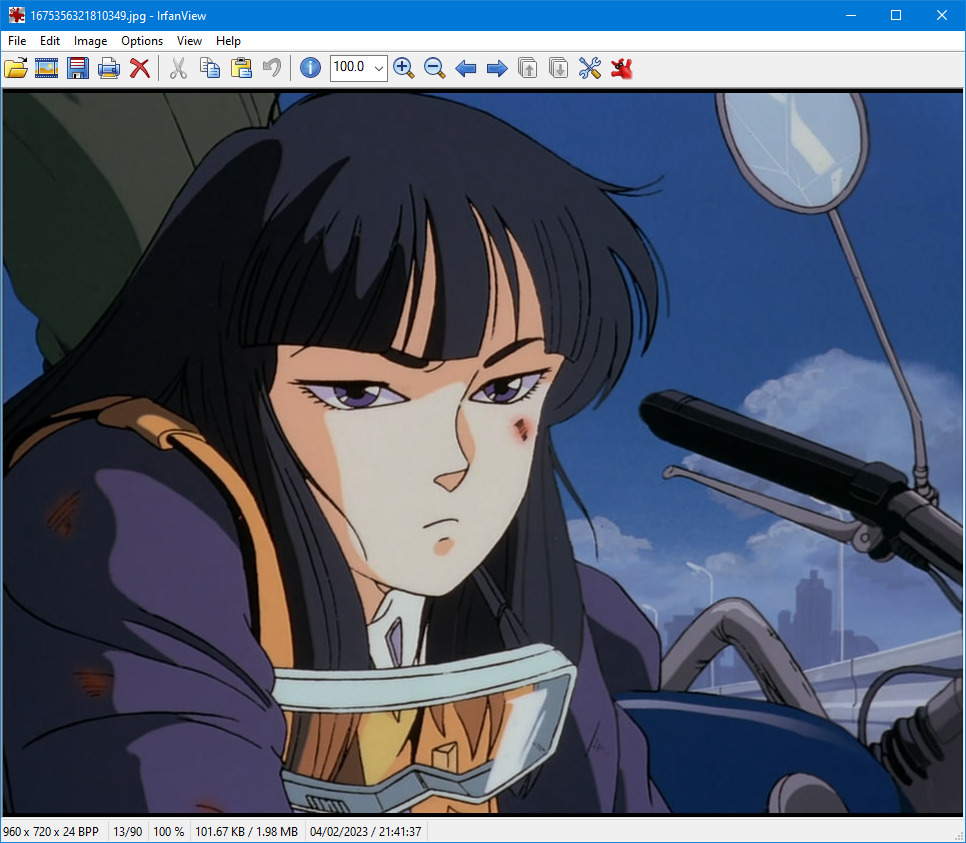The image size is (966, 843).
Task: Minimize the IrfanView window
Action: pyautogui.click(x=851, y=15)
